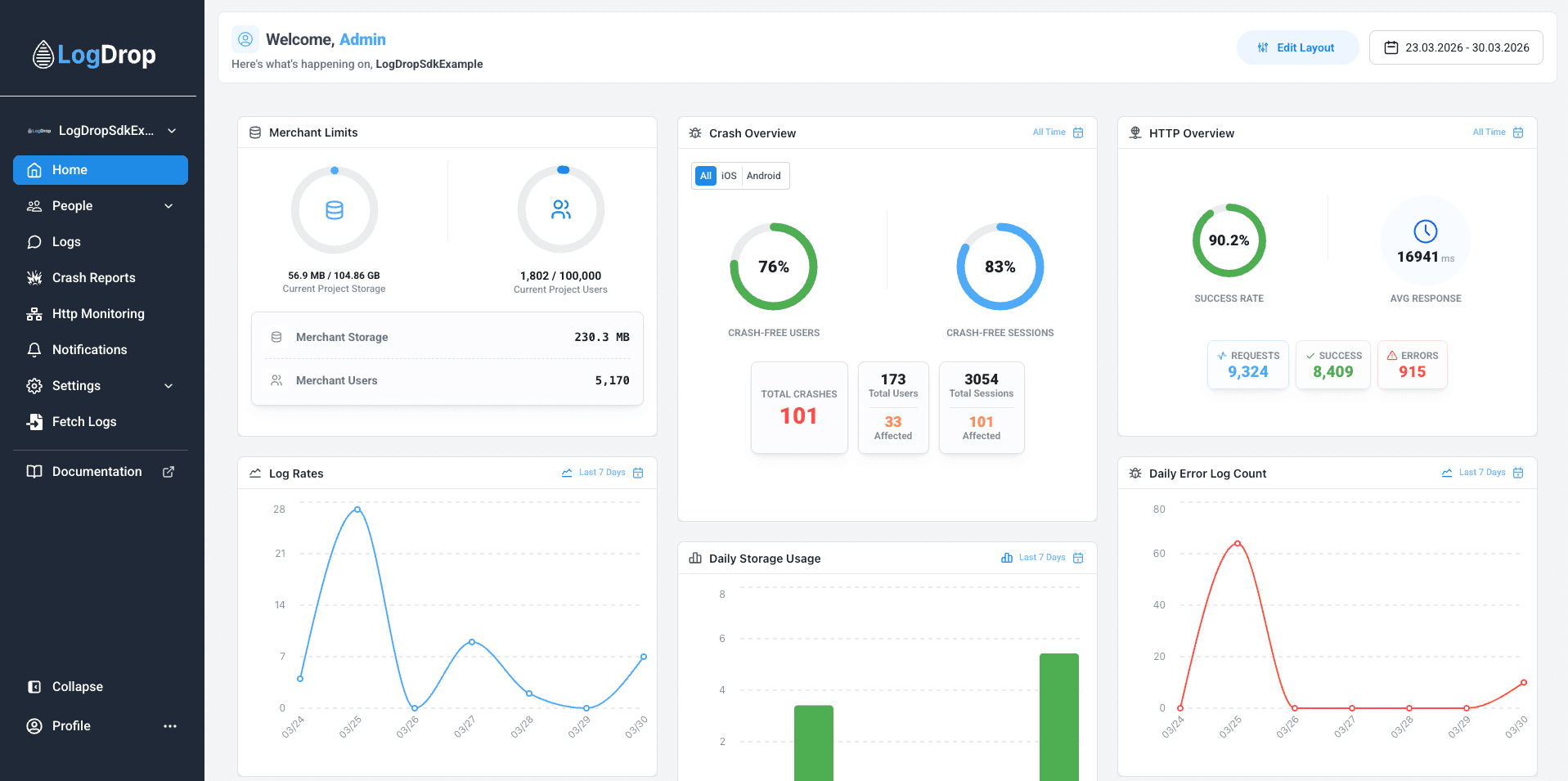
Task: Click the Merchant Limits database icon
Action: [255, 132]
